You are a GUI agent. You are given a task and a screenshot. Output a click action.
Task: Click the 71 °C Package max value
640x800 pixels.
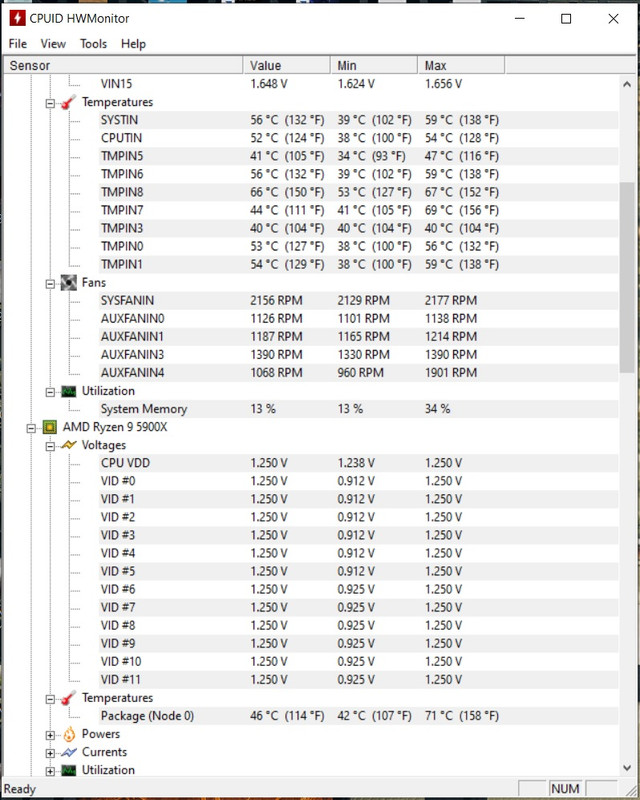(461, 716)
